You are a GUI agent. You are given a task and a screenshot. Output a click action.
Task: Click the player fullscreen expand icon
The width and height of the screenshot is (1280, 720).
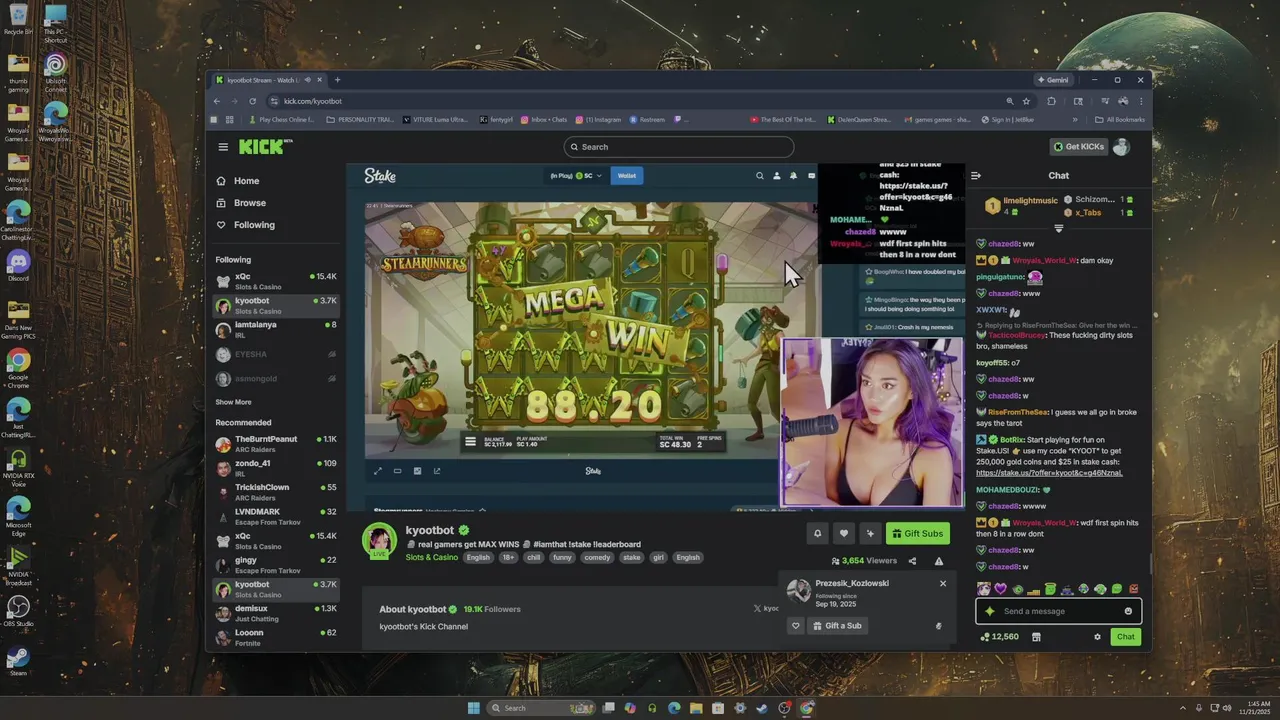coord(377,471)
